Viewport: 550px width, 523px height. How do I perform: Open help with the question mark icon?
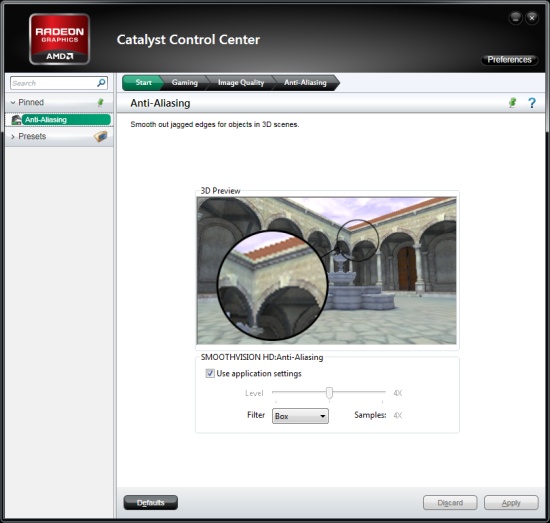pyautogui.click(x=532, y=103)
